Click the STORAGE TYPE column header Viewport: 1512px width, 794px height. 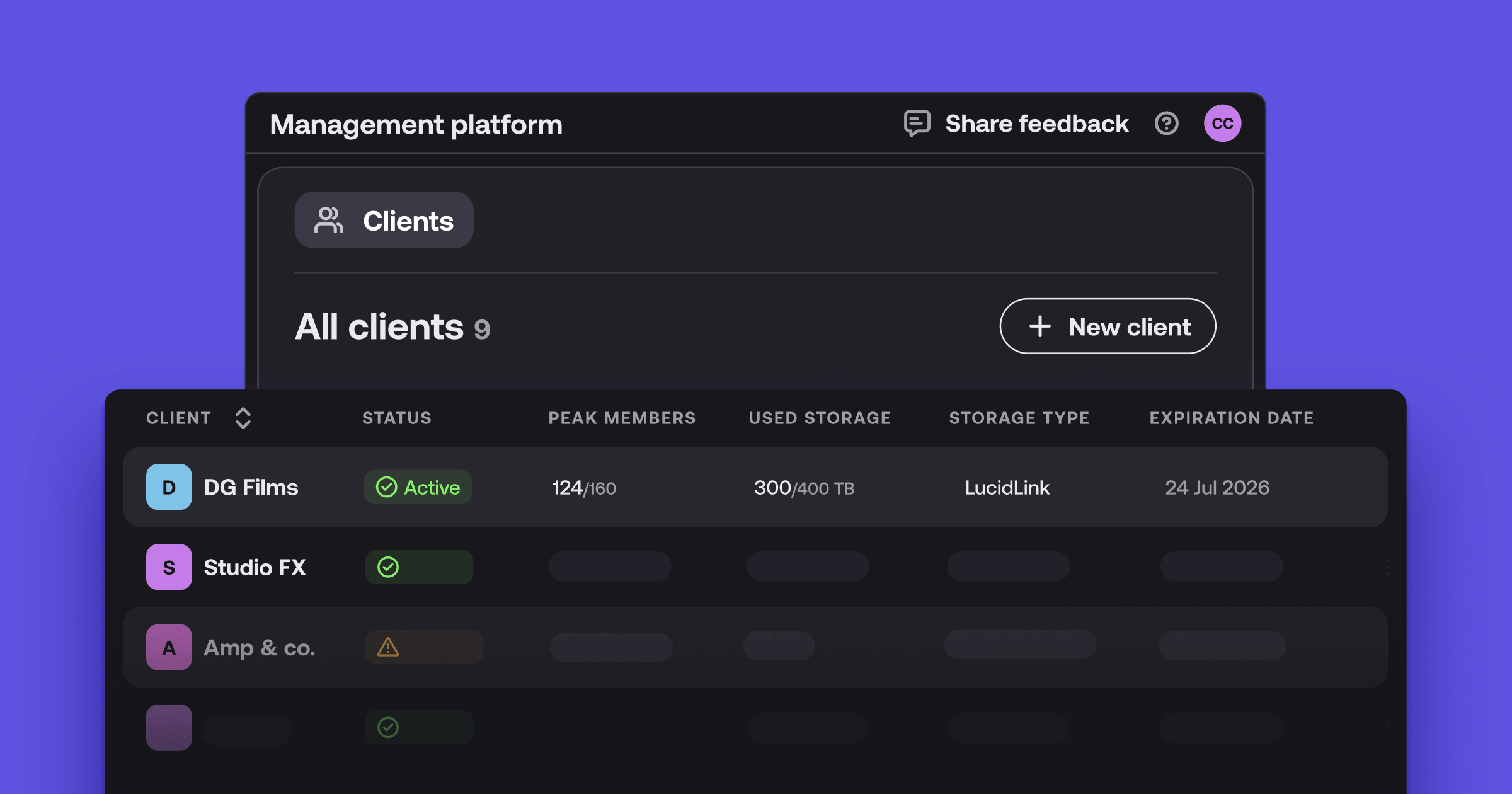tap(1019, 418)
